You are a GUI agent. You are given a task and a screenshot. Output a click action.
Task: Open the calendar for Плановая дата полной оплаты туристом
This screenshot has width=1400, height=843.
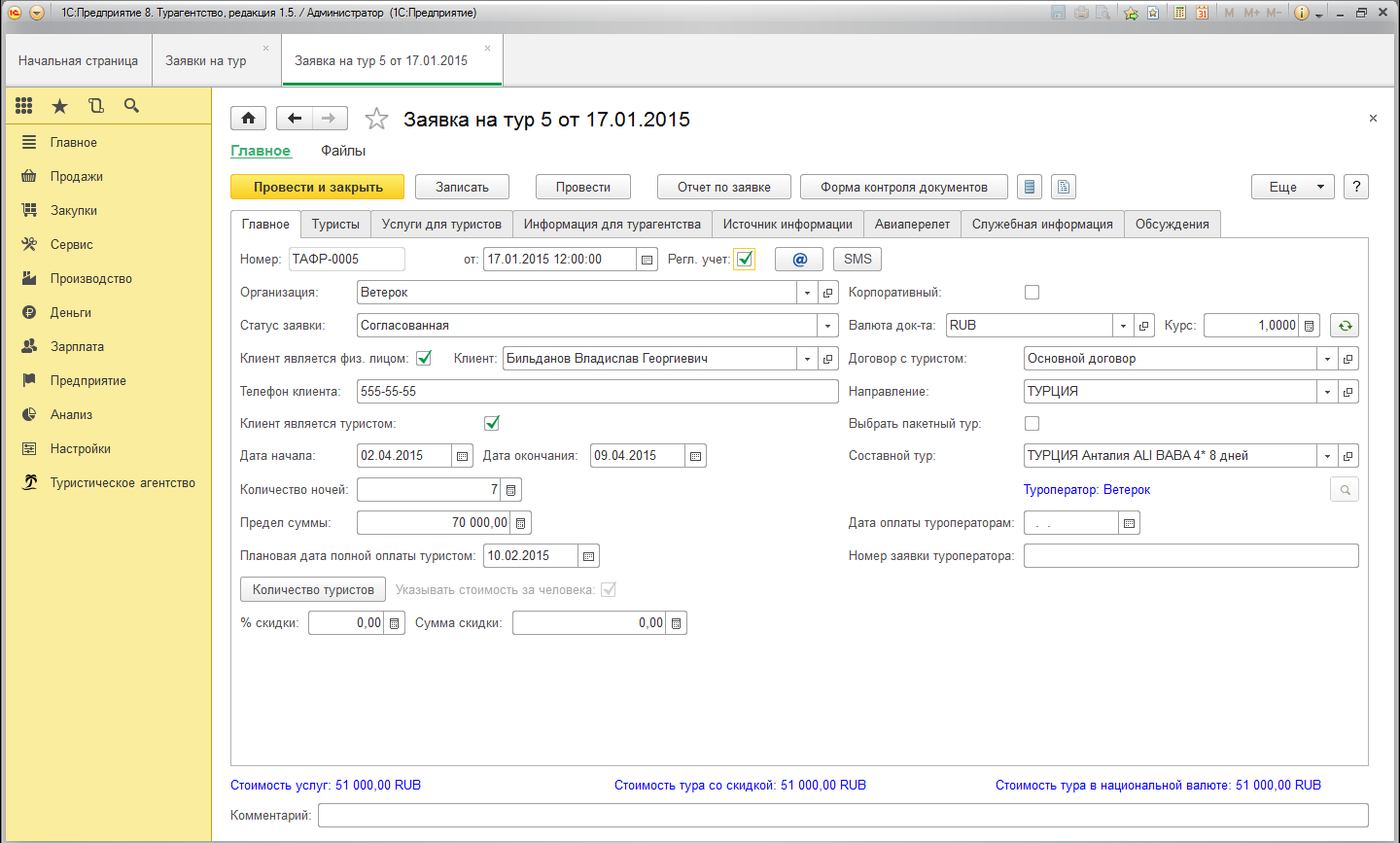pos(589,556)
